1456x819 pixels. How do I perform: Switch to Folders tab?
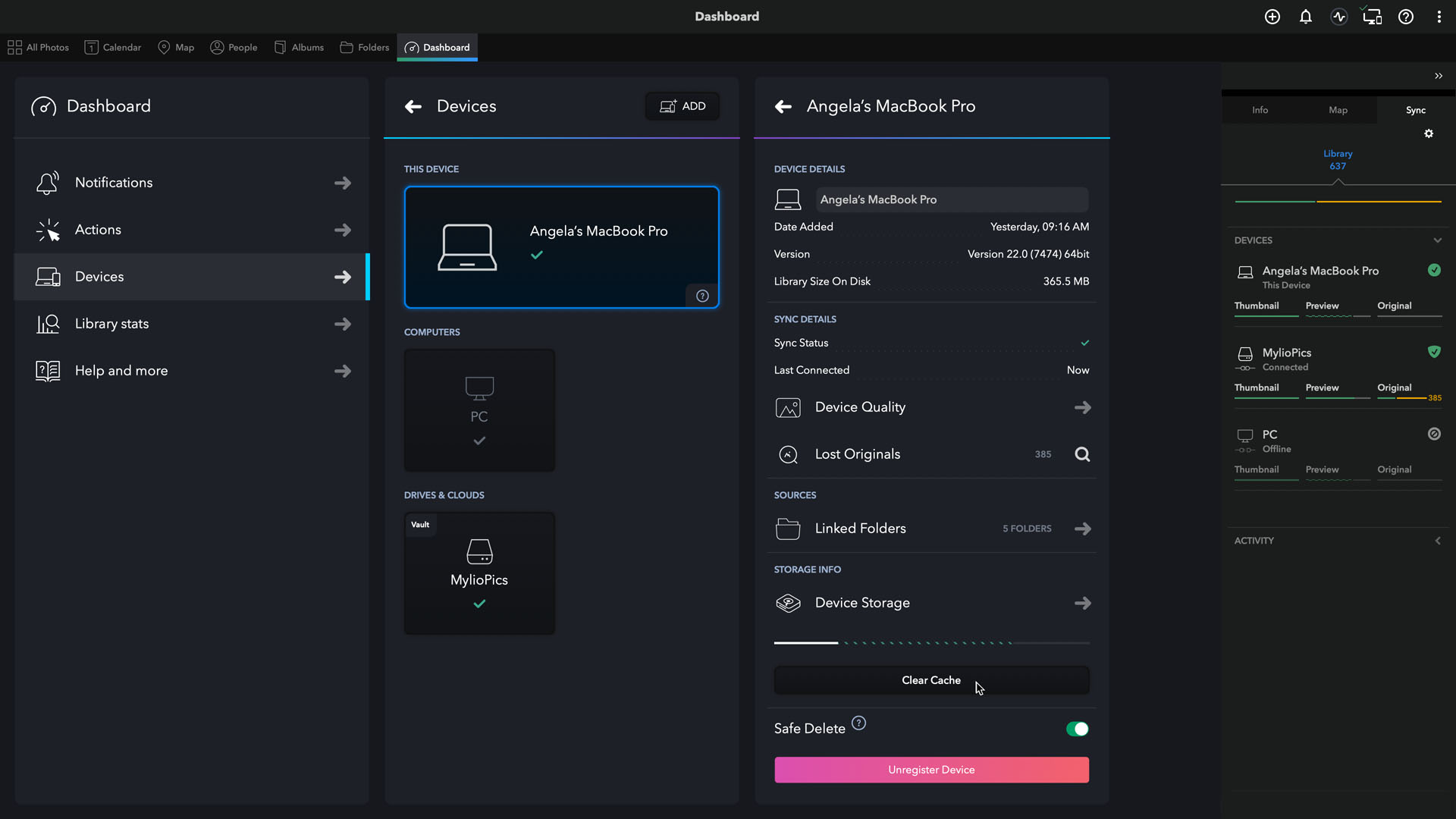point(364,47)
